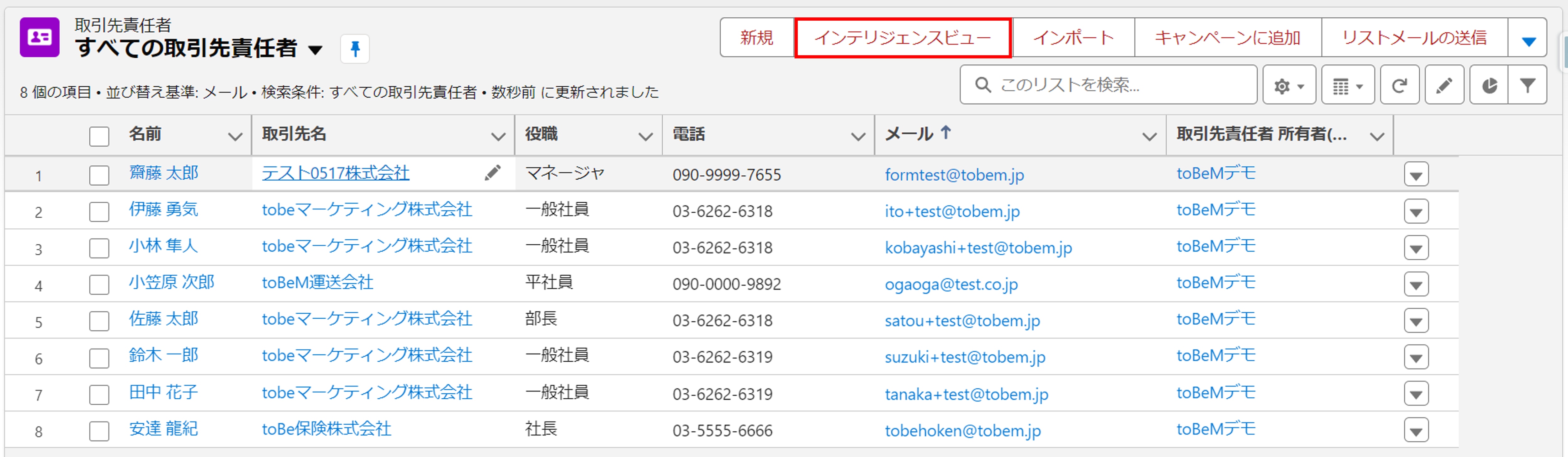Open row actions for 安達 龍紀
This screenshot has width=1568, height=457.
coord(1416,430)
